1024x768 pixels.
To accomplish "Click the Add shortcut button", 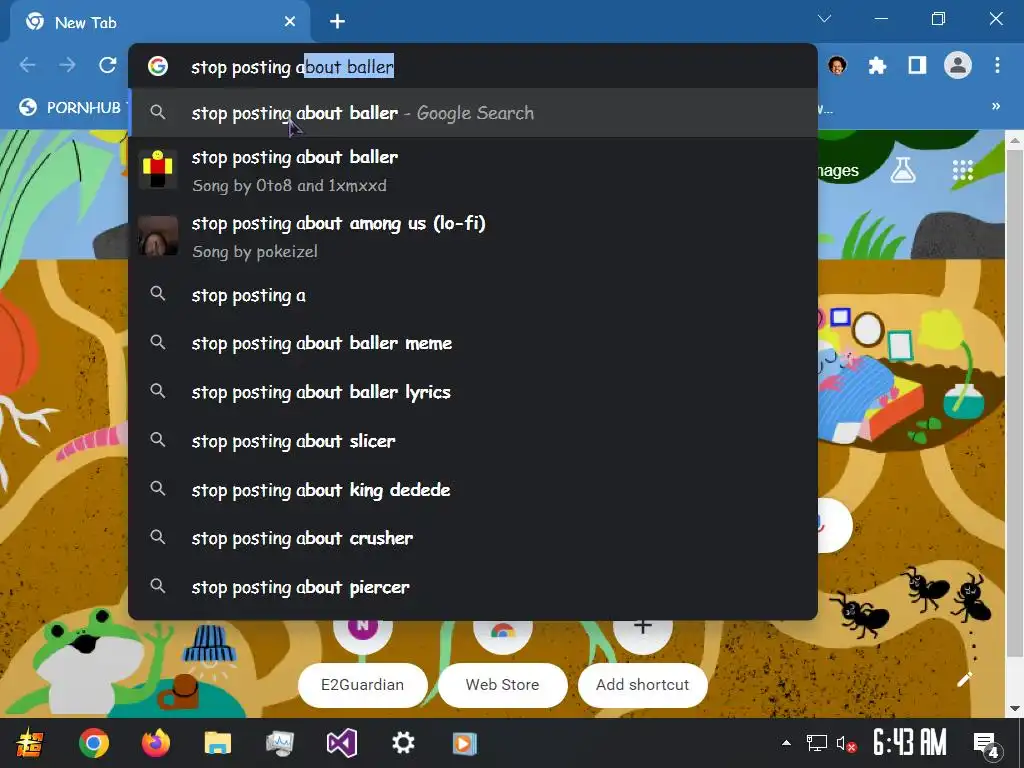I will (643, 685).
